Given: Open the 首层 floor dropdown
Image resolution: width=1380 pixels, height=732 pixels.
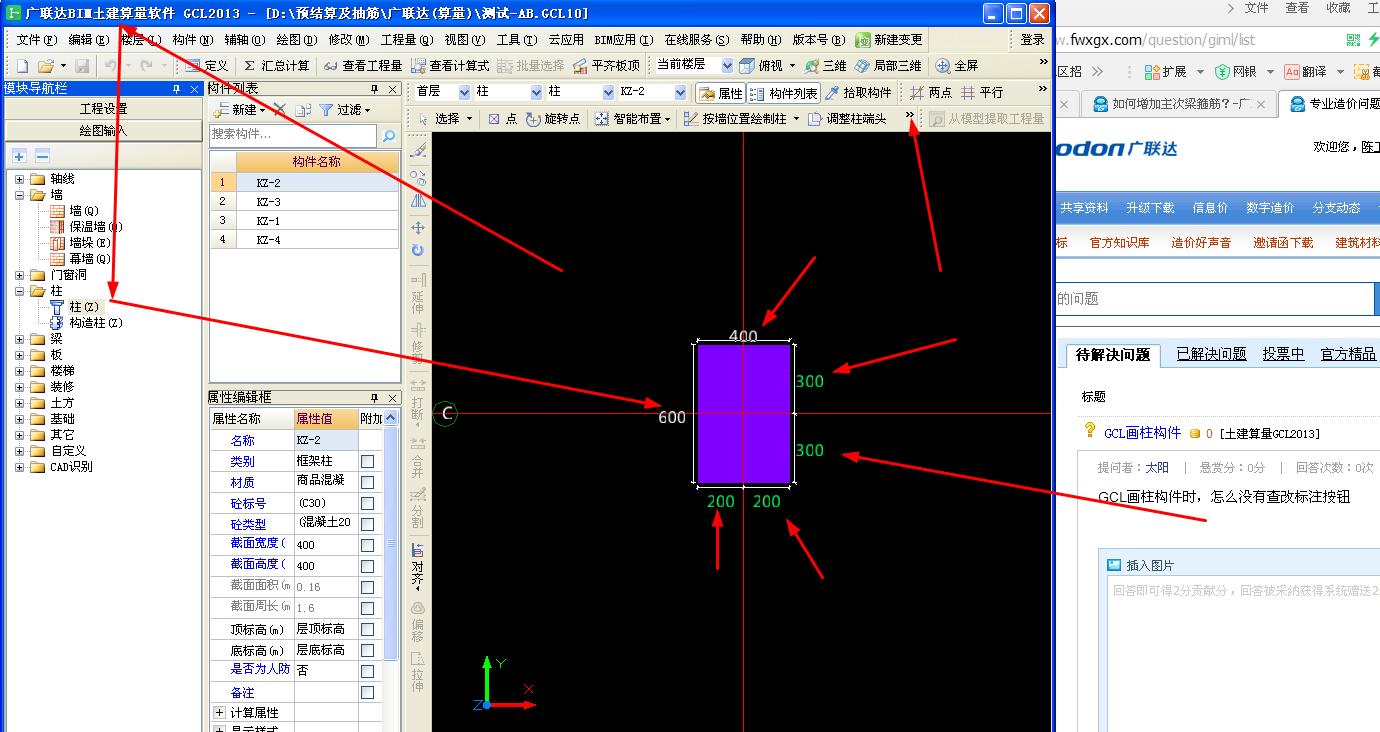Looking at the screenshot, I should [464, 92].
